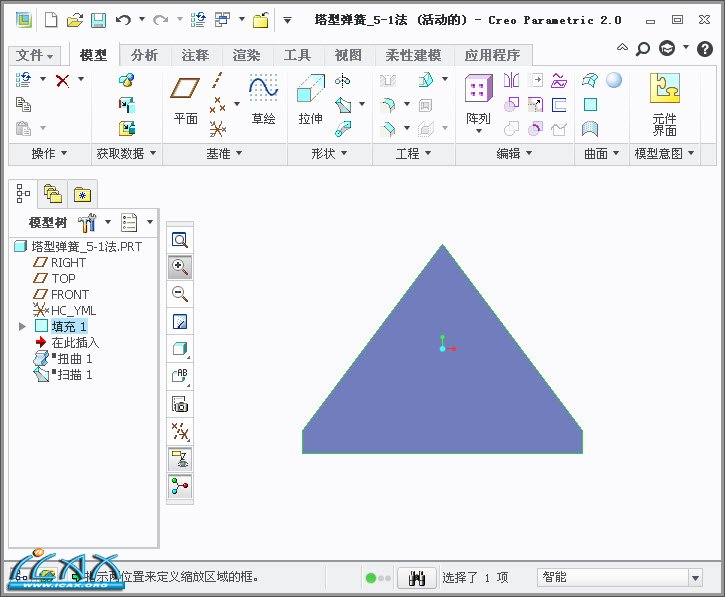Open the help question mark icon
Image resolution: width=725 pixels, height=597 pixels.
click(x=705, y=49)
